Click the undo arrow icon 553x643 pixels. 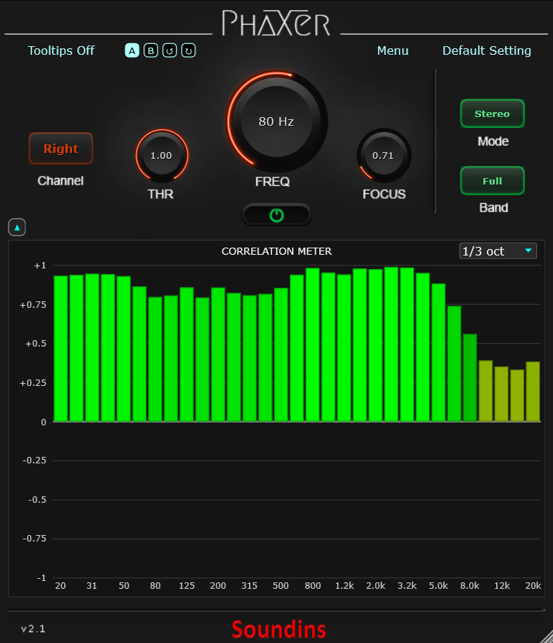tap(169, 51)
